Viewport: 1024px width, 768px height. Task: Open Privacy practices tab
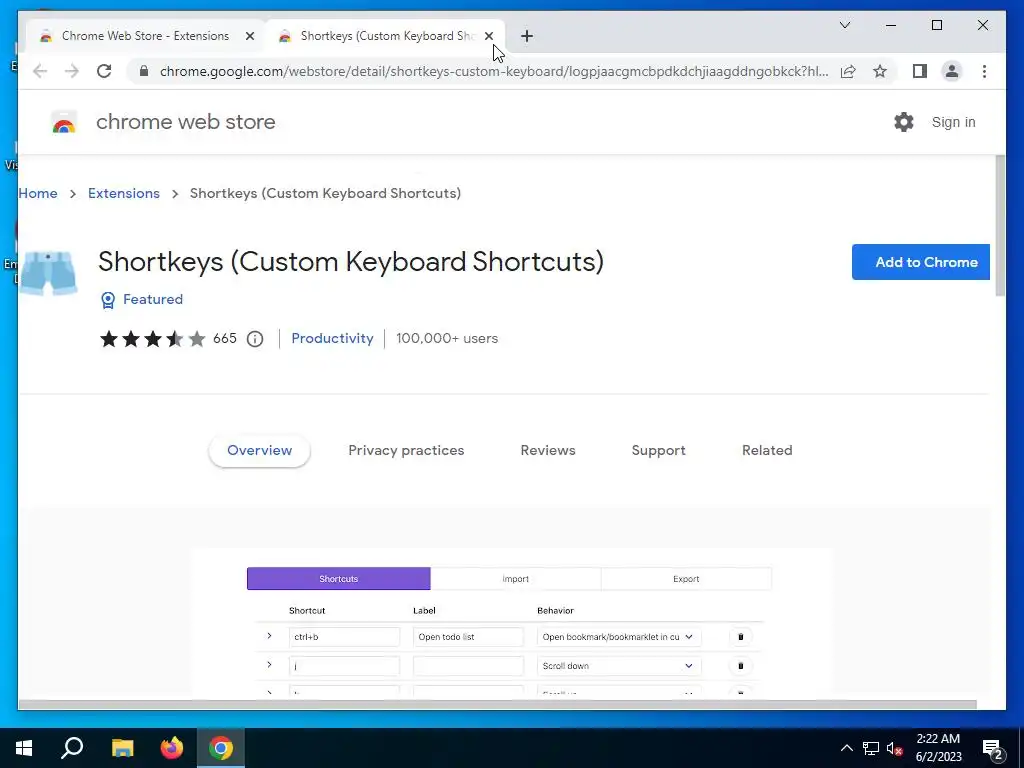coord(406,451)
